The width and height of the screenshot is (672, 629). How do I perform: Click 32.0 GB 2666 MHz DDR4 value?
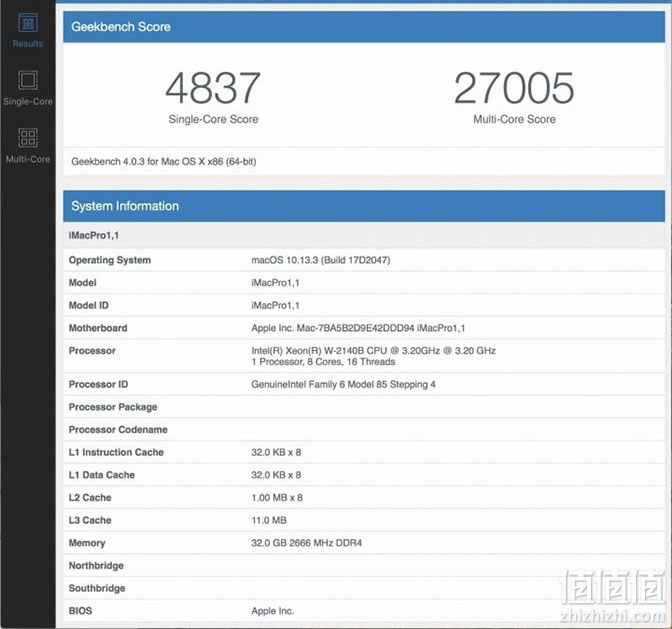tap(306, 543)
